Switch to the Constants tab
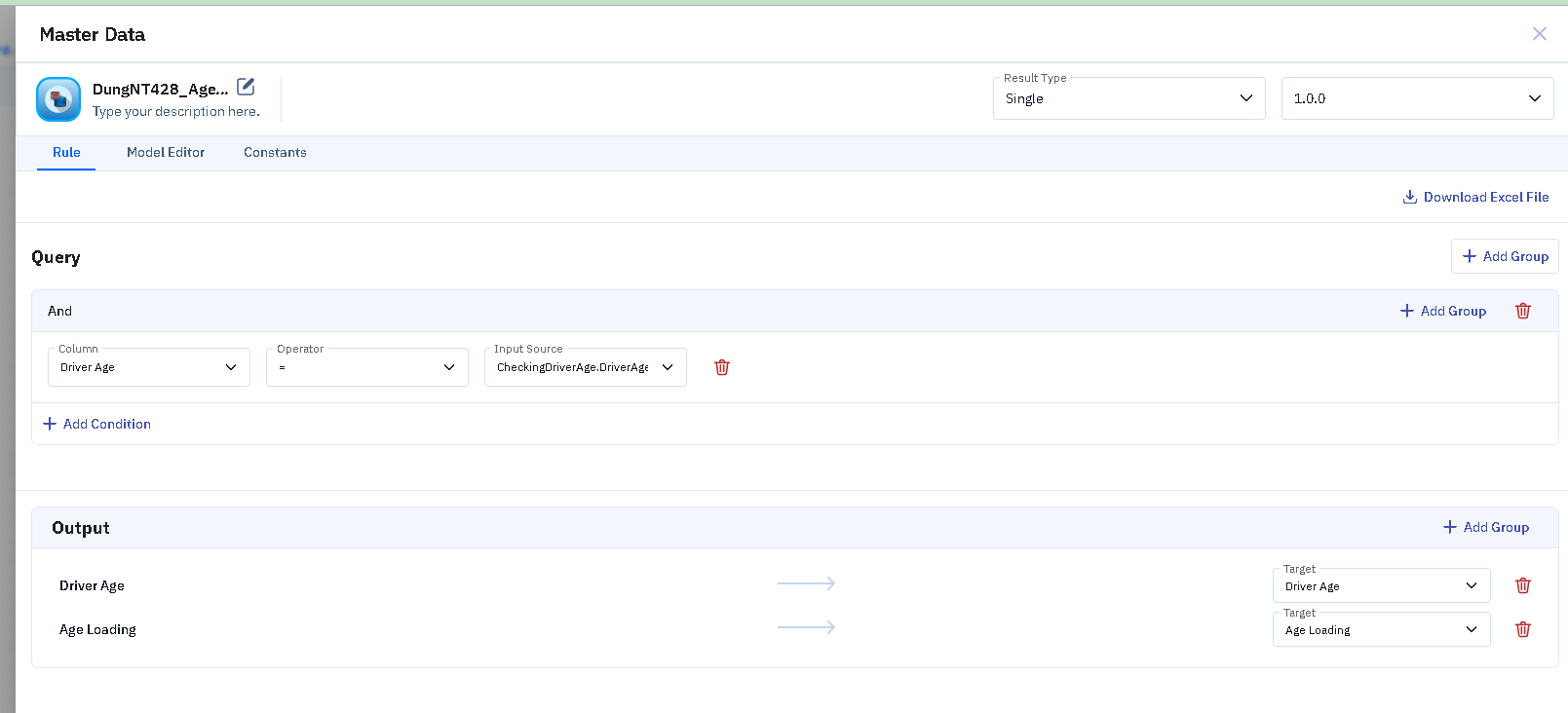1568x713 pixels. click(x=275, y=152)
